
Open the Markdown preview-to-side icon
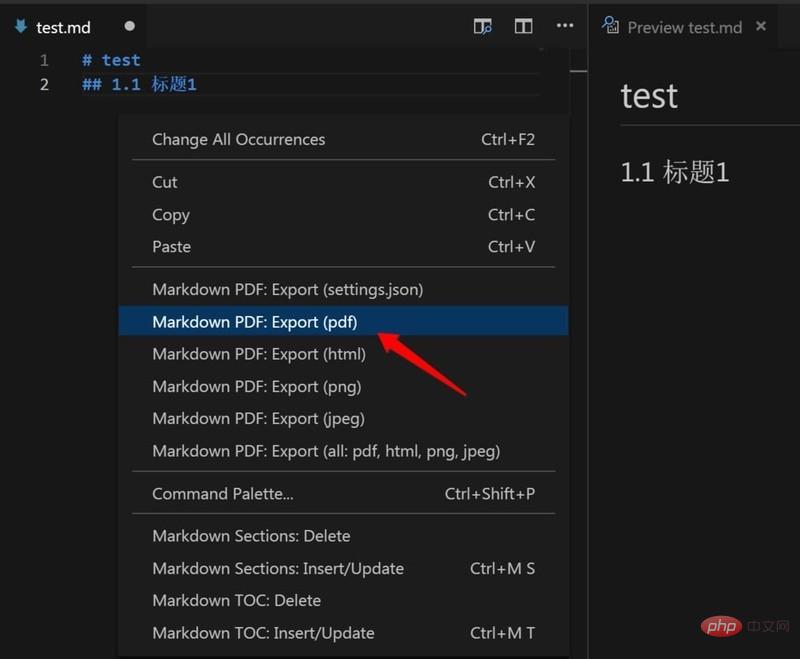pyautogui.click(x=483, y=26)
